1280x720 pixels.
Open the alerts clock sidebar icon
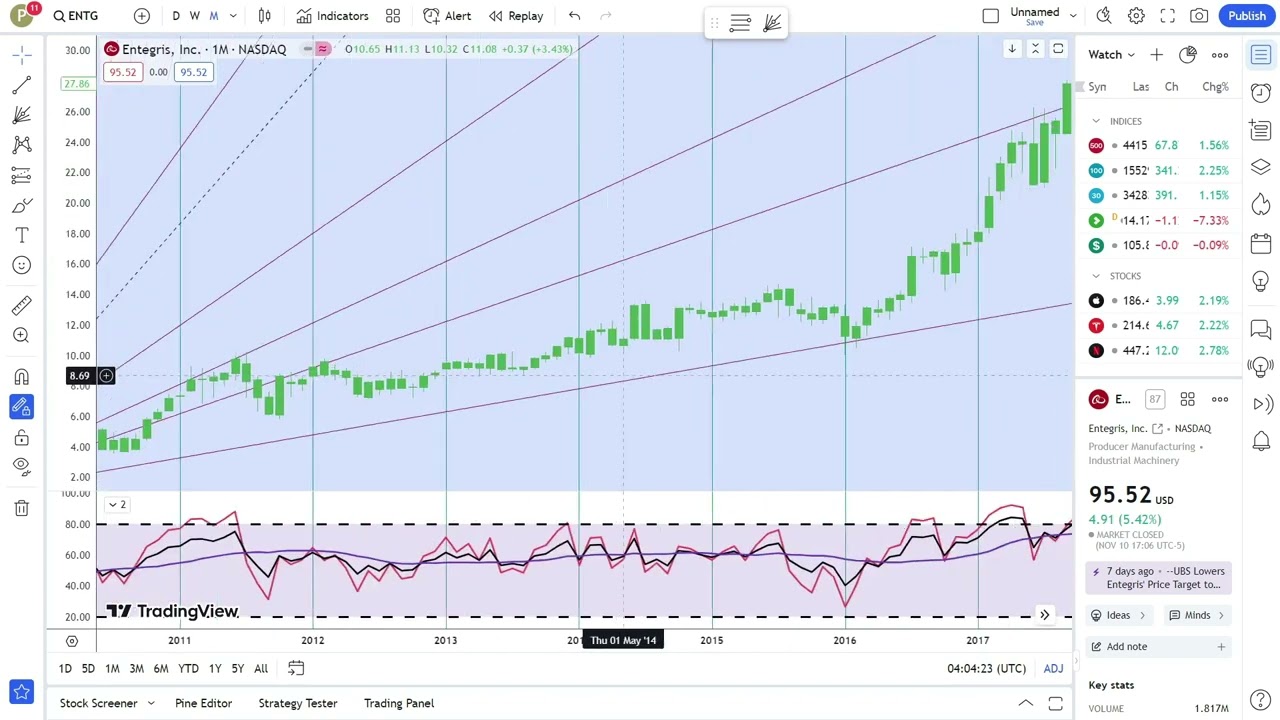pyautogui.click(x=1260, y=92)
